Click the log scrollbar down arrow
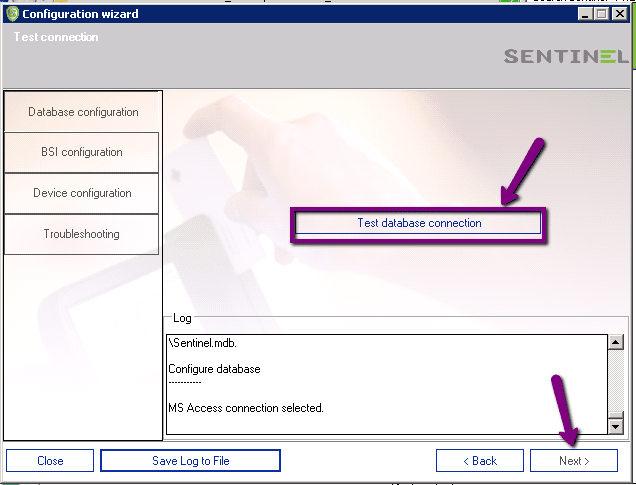 coord(616,426)
